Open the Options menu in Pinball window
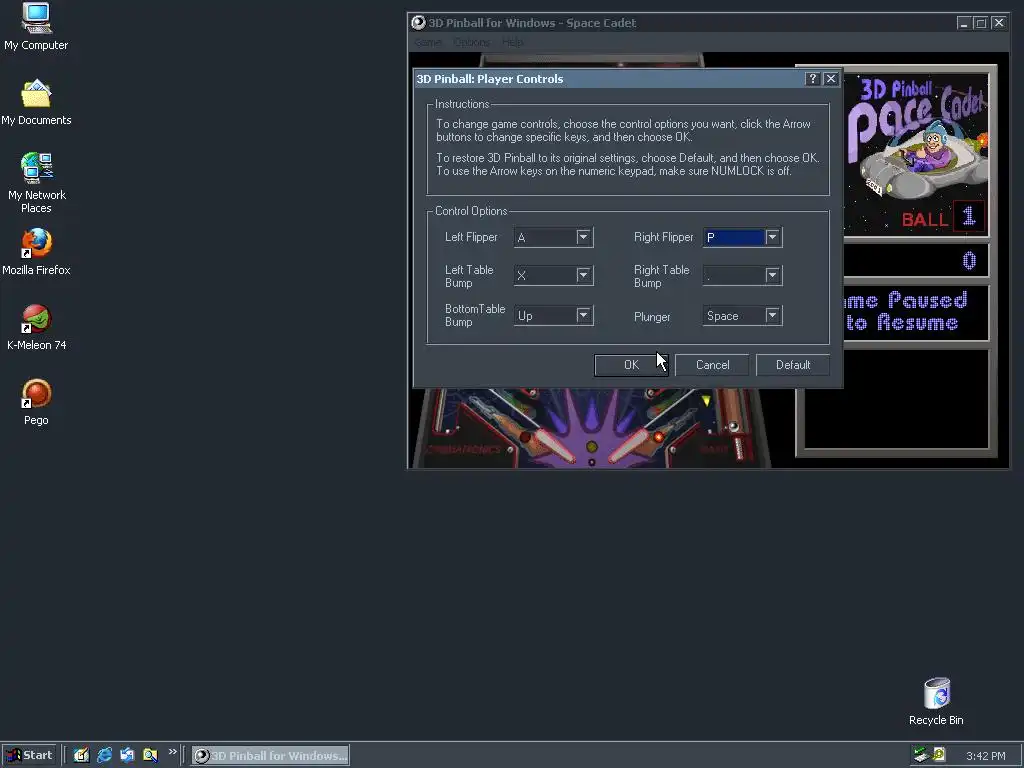This screenshot has height=768, width=1024. click(x=472, y=42)
